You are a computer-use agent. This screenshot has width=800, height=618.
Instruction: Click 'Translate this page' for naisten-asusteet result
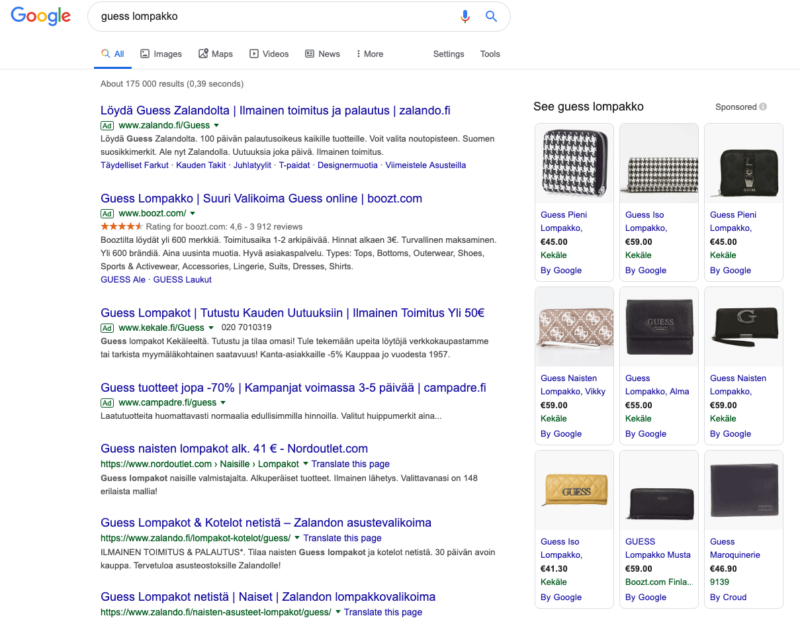tap(383, 612)
